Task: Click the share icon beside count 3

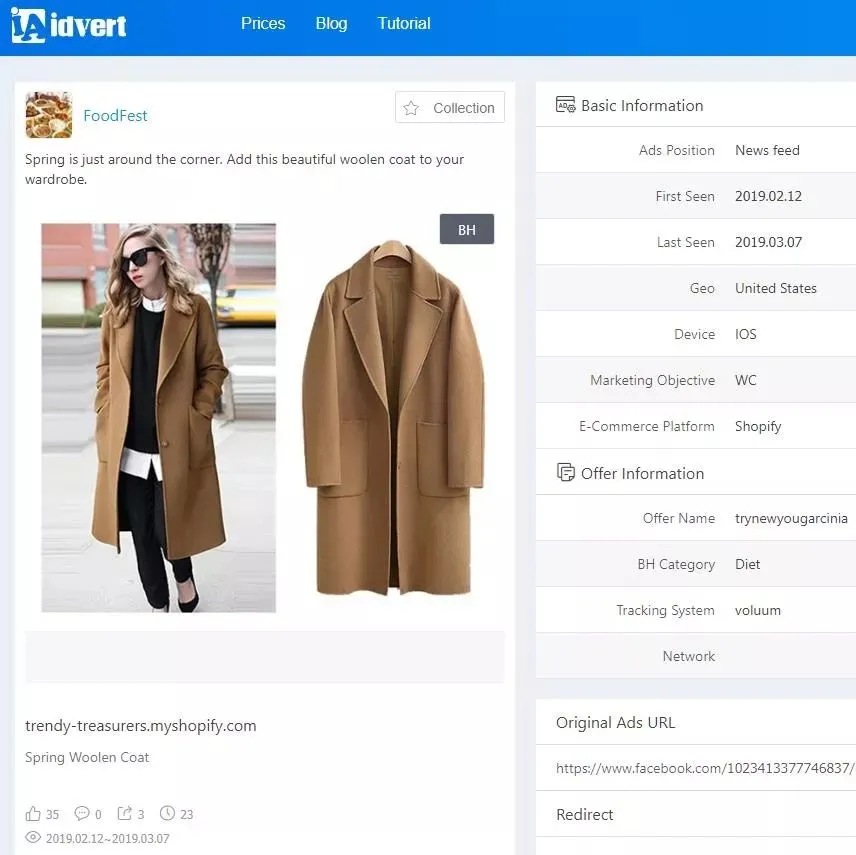Action: 124,813
